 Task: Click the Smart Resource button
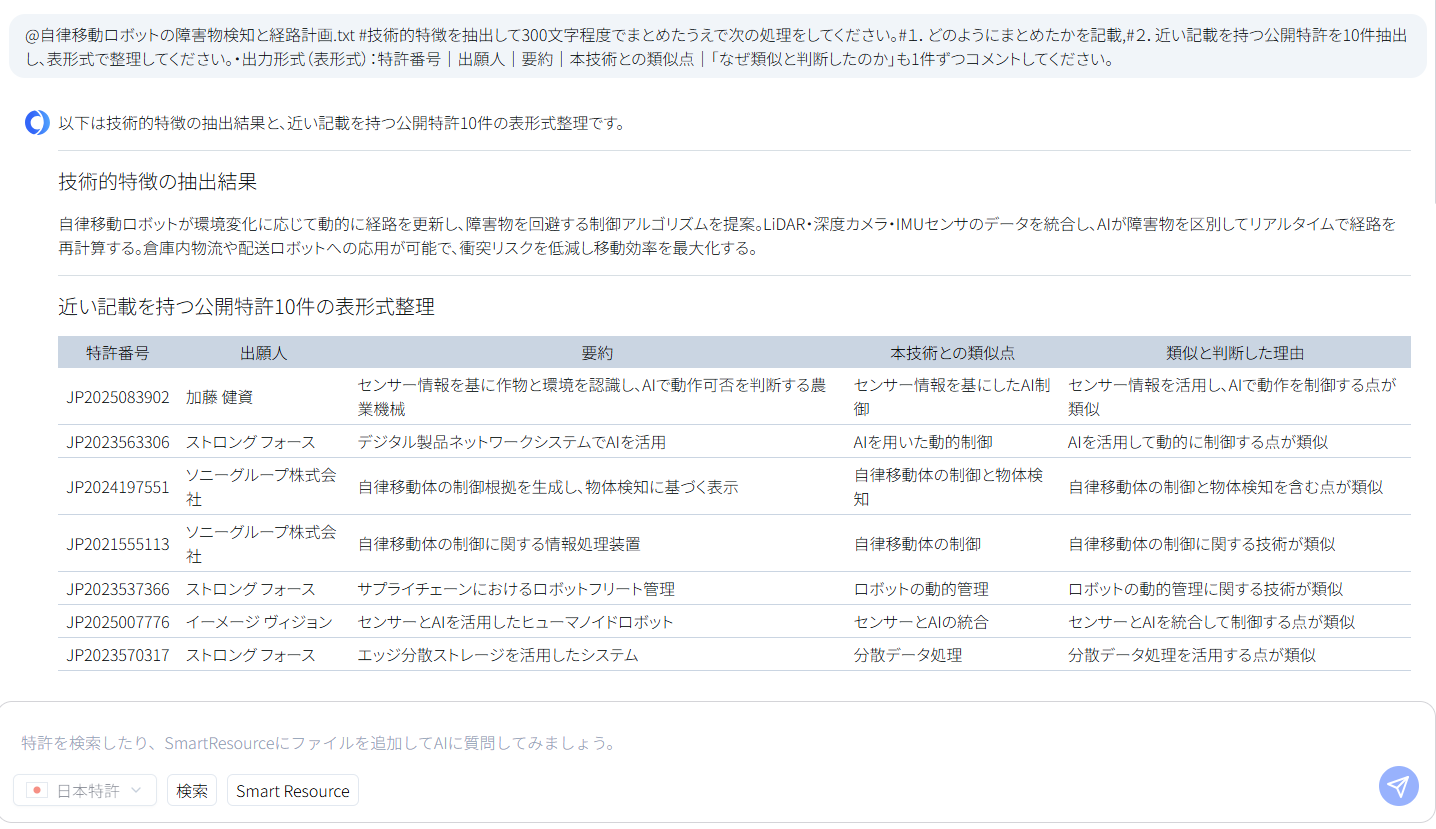click(x=292, y=790)
